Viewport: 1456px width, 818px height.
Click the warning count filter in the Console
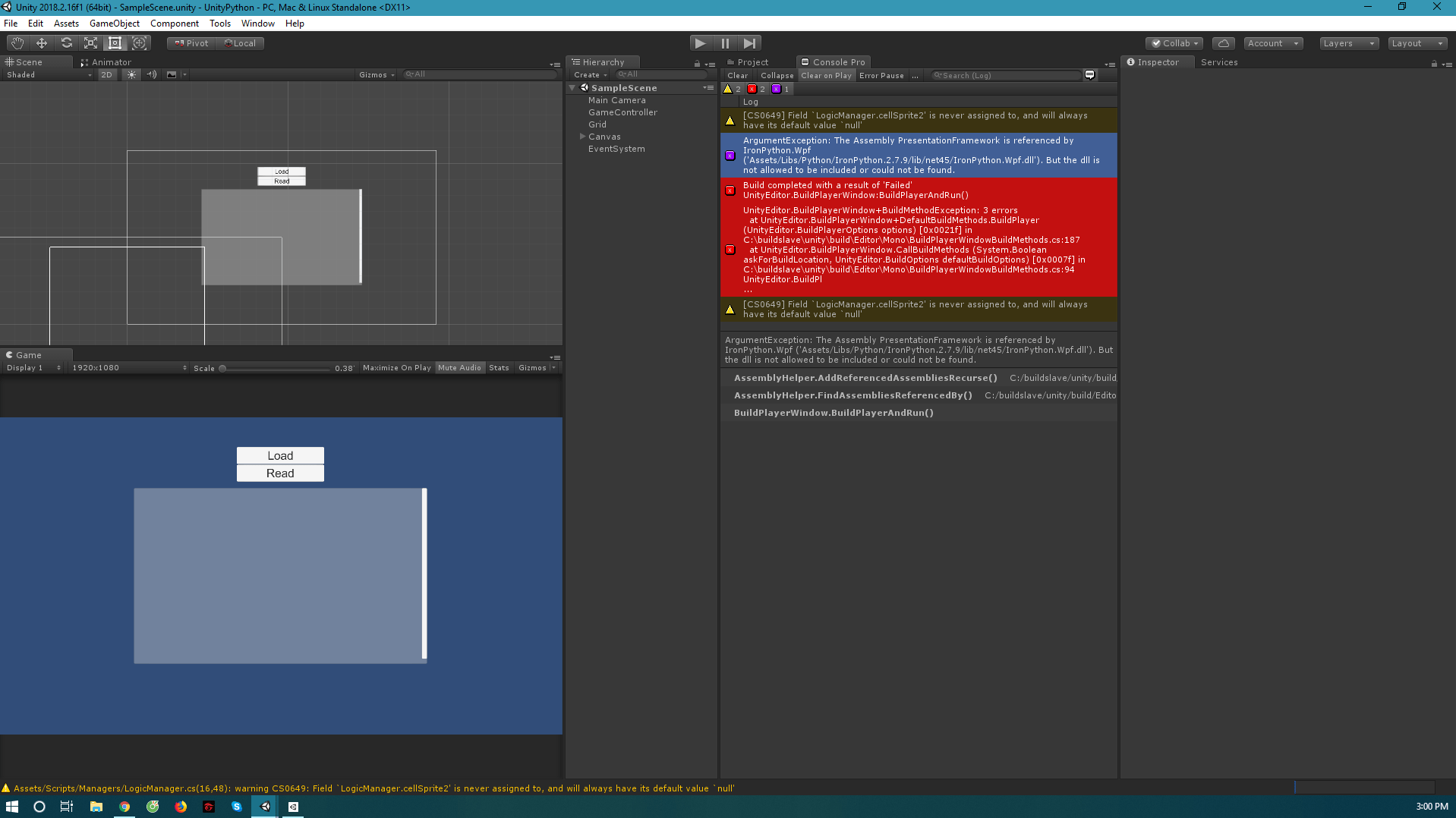coord(733,88)
